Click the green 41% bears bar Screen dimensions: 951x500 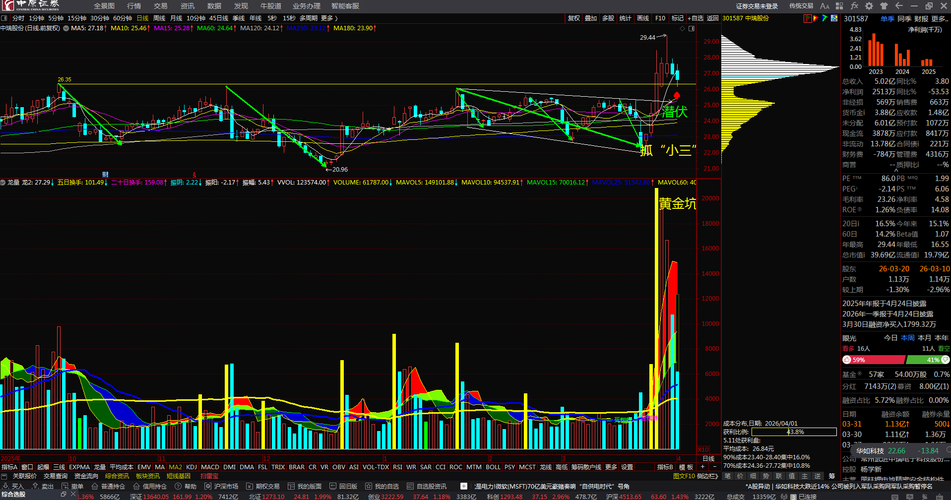[x=927, y=360]
